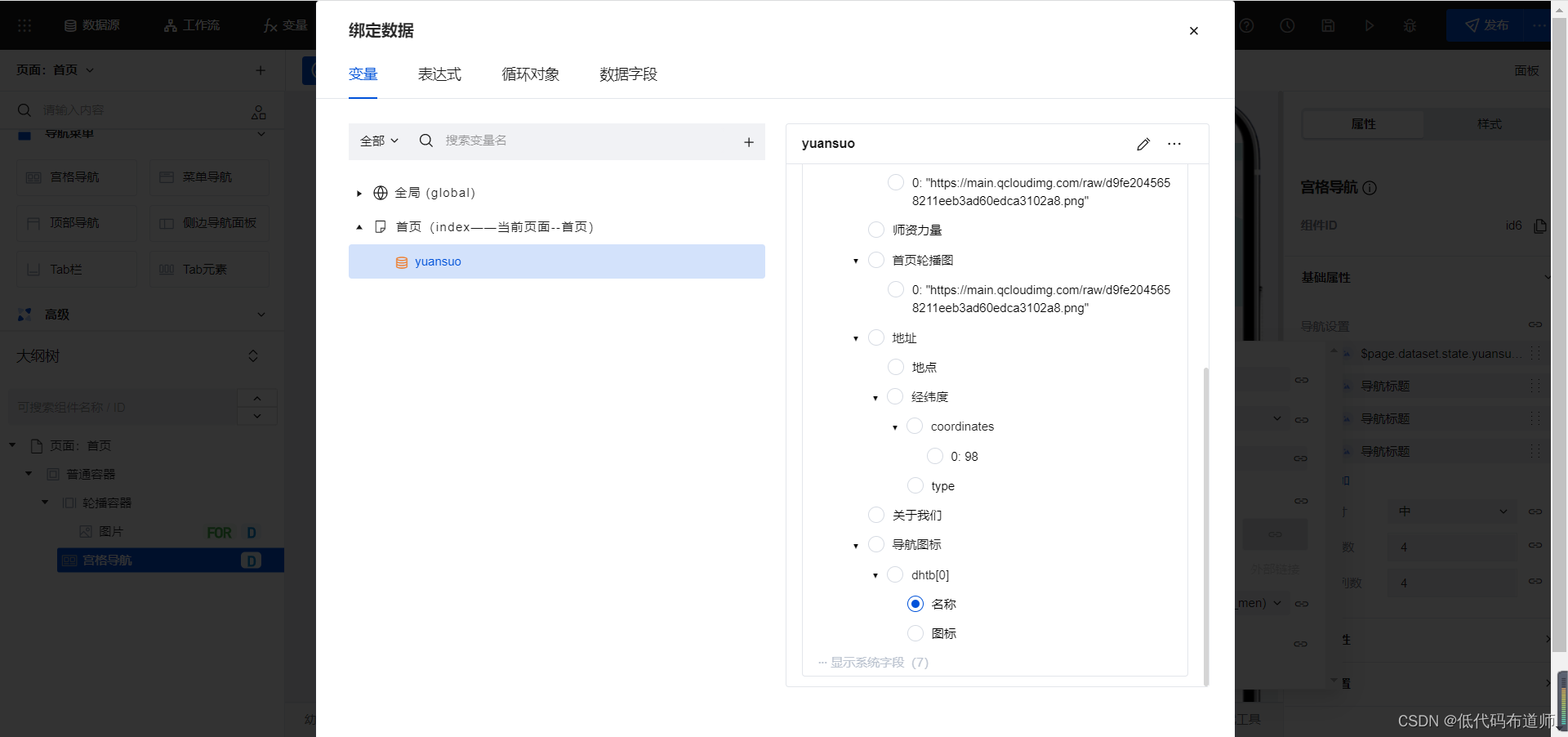This screenshot has width=1568, height=737.
Task: Select the 顶部导航 component tile
Action: (x=77, y=223)
